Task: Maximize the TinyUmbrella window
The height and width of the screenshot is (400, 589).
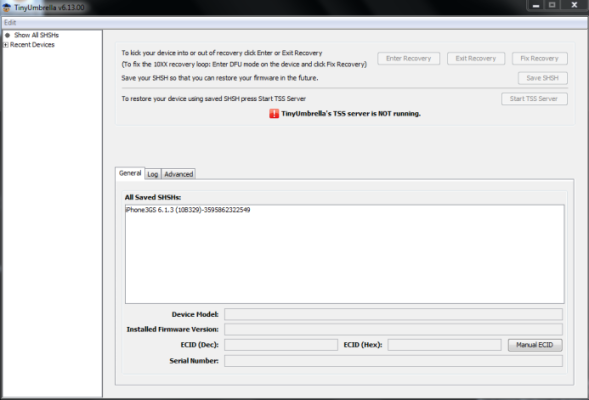Action: pyautogui.click(x=552, y=5)
